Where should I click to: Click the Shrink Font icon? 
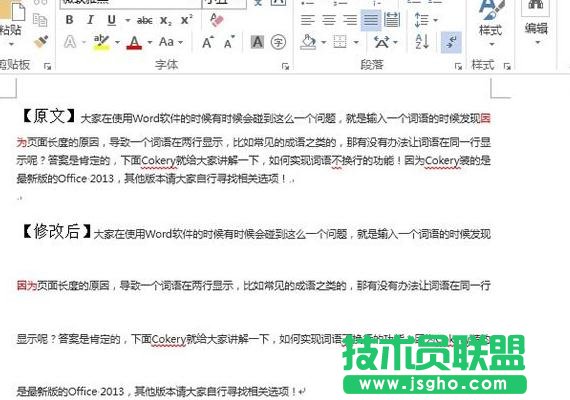(229, 43)
